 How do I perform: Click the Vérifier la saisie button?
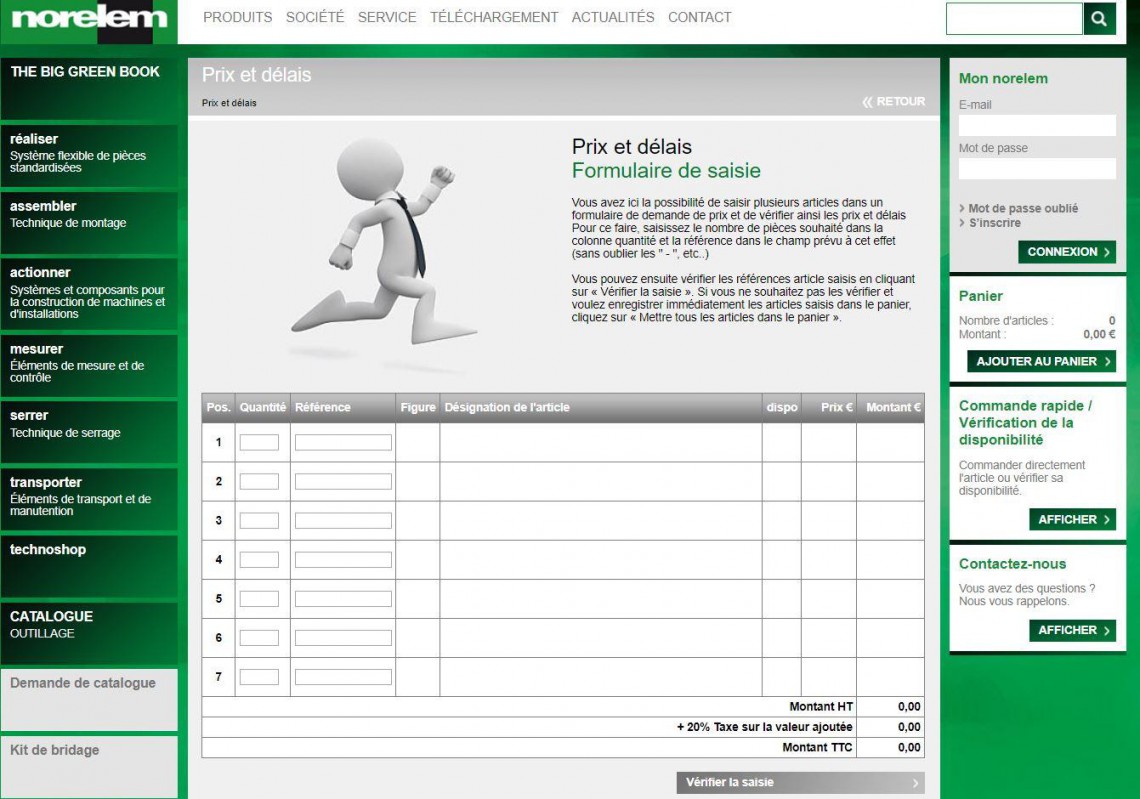pyautogui.click(x=800, y=782)
